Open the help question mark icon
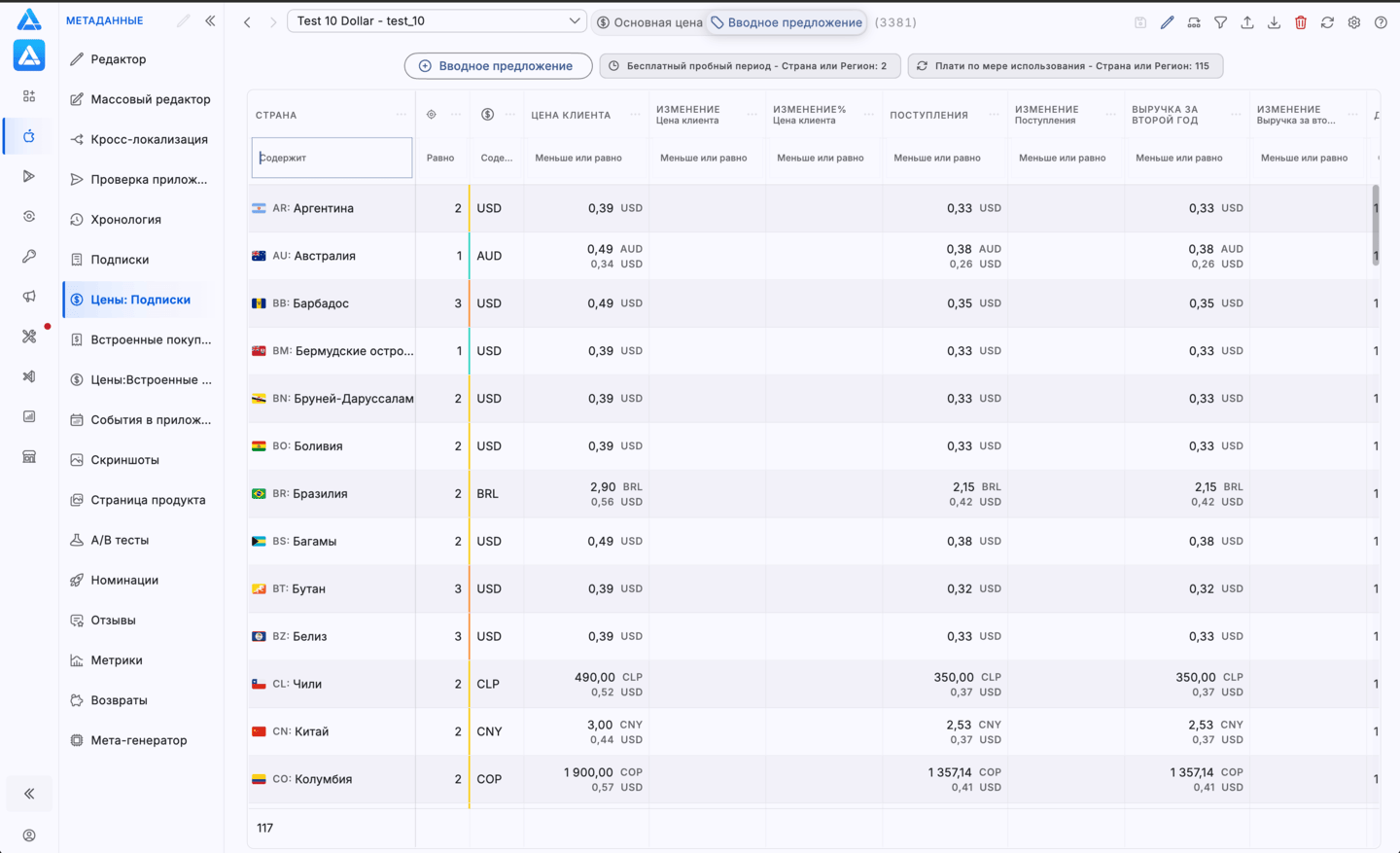Viewport: 1400px width, 853px height. 1381,22
